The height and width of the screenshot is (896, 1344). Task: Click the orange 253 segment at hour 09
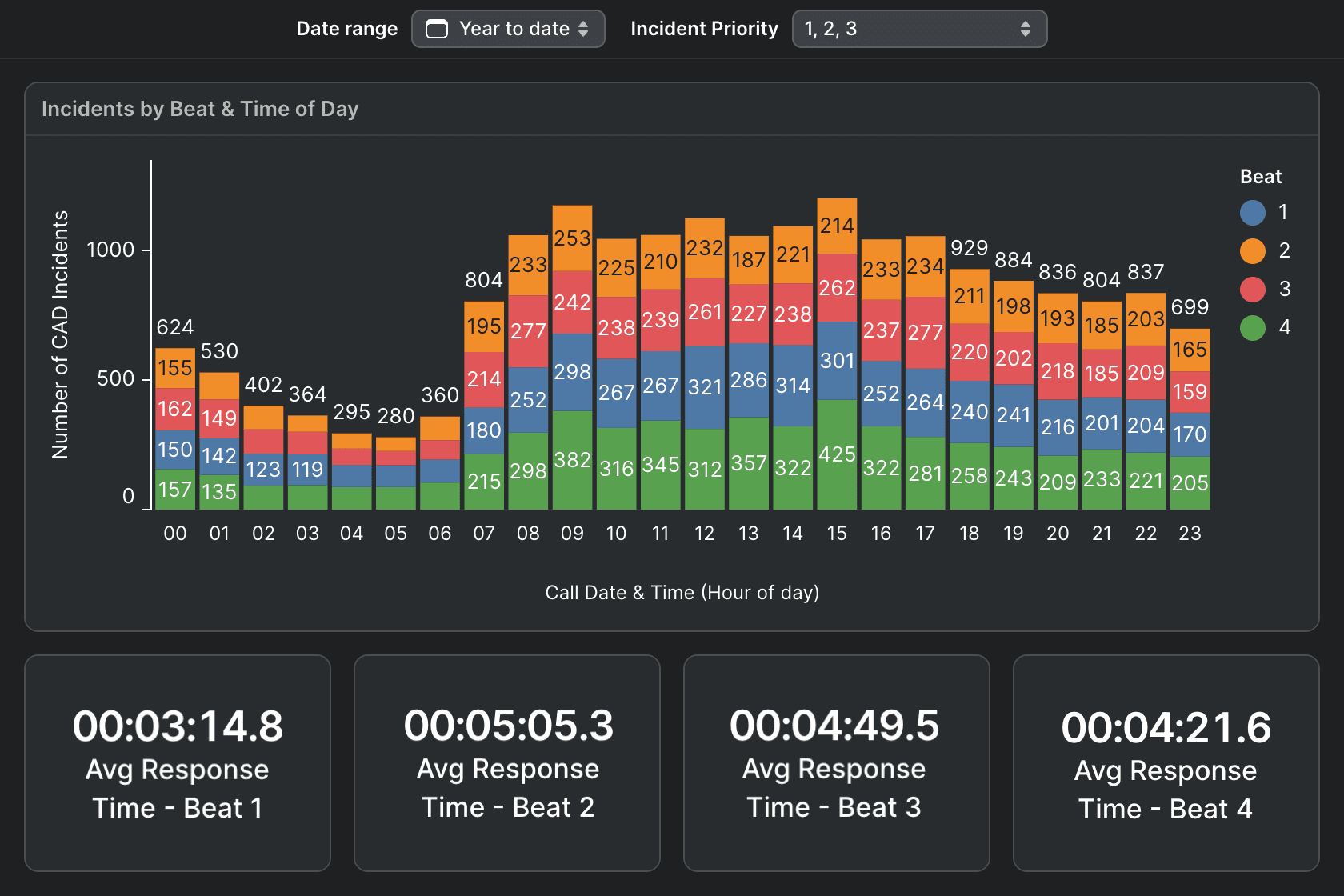click(x=572, y=238)
